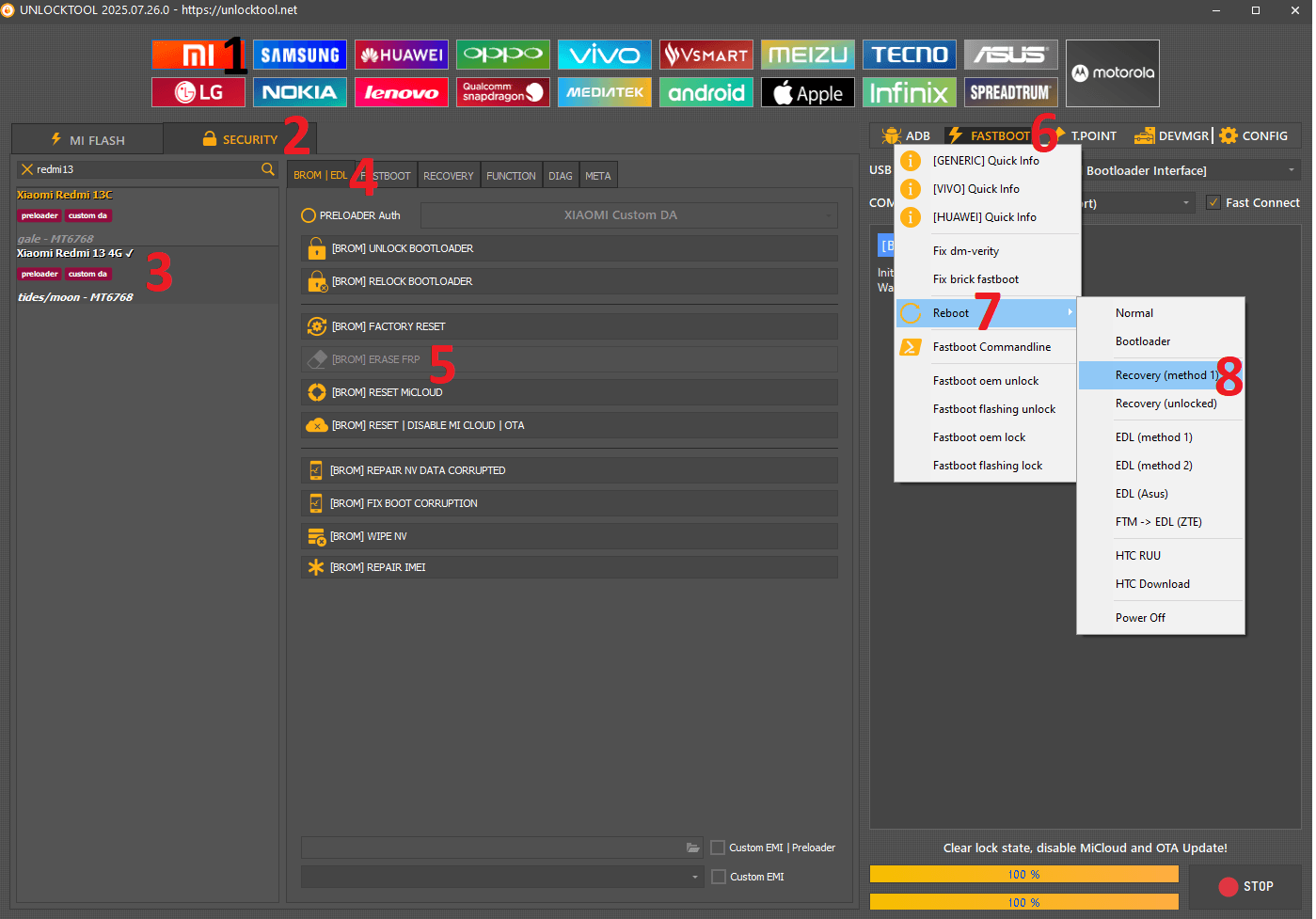Enable Custom EMI | Preloader checkbox

coord(718,848)
